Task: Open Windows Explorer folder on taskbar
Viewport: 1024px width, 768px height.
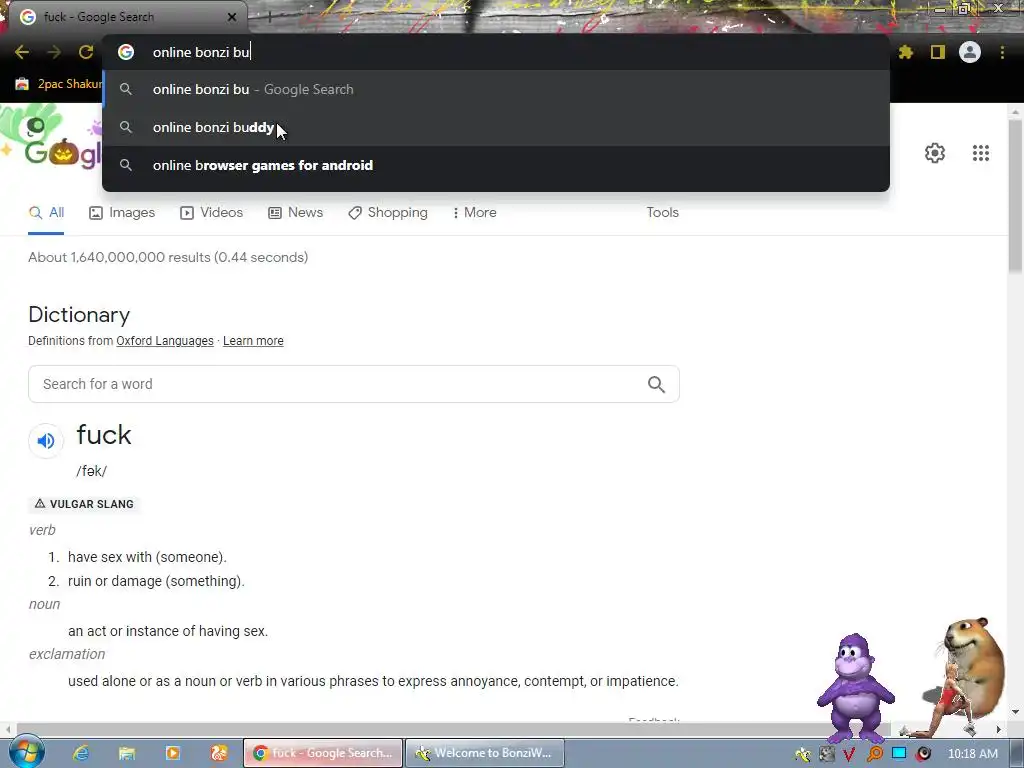Action: 127,753
